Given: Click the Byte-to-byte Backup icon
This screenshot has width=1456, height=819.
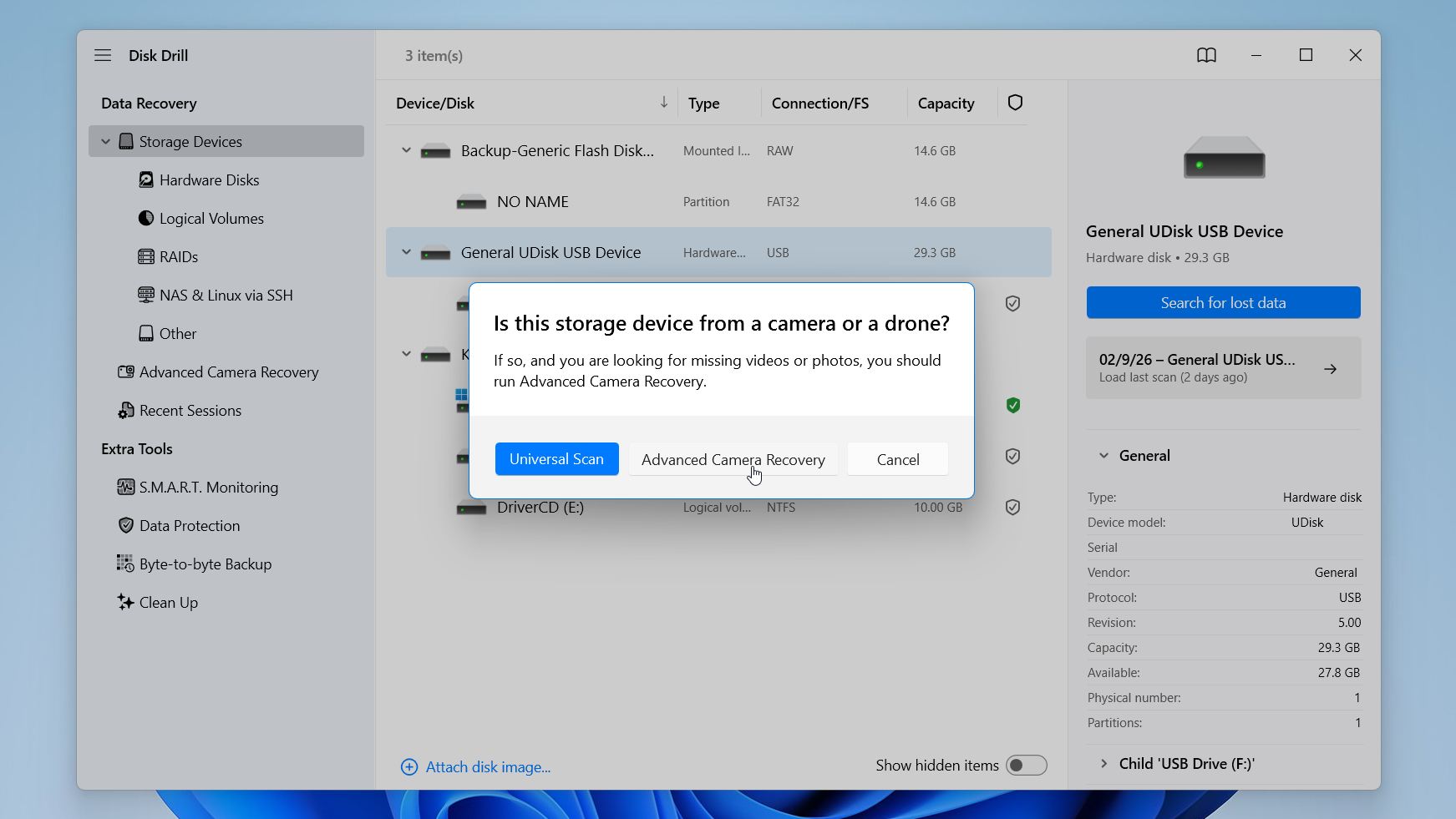Looking at the screenshot, I should pyautogui.click(x=125, y=564).
